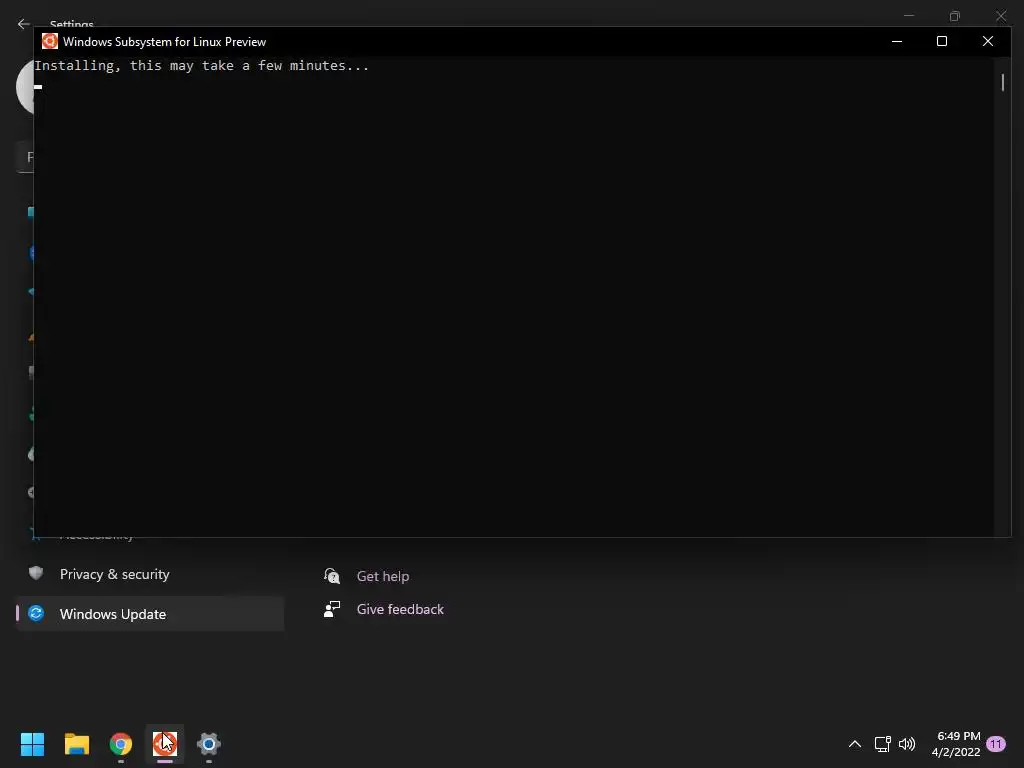Click the Get help link
Image resolution: width=1024 pixels, height=768 pixels.
[383, 576]
